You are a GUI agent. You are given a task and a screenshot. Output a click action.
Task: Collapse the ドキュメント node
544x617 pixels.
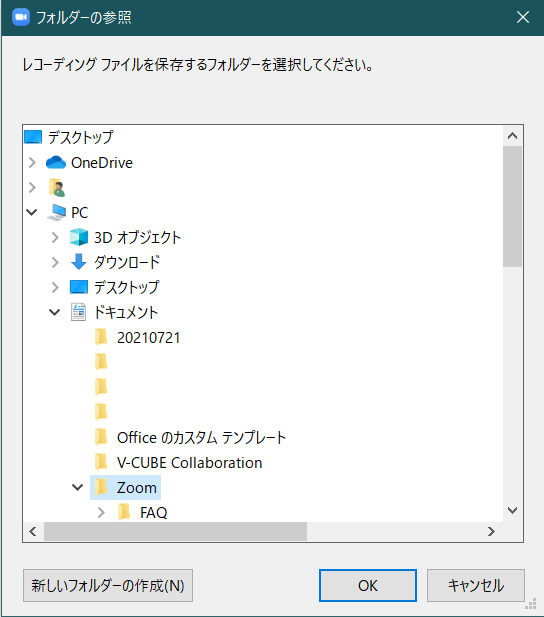click(x=54, y=312)
